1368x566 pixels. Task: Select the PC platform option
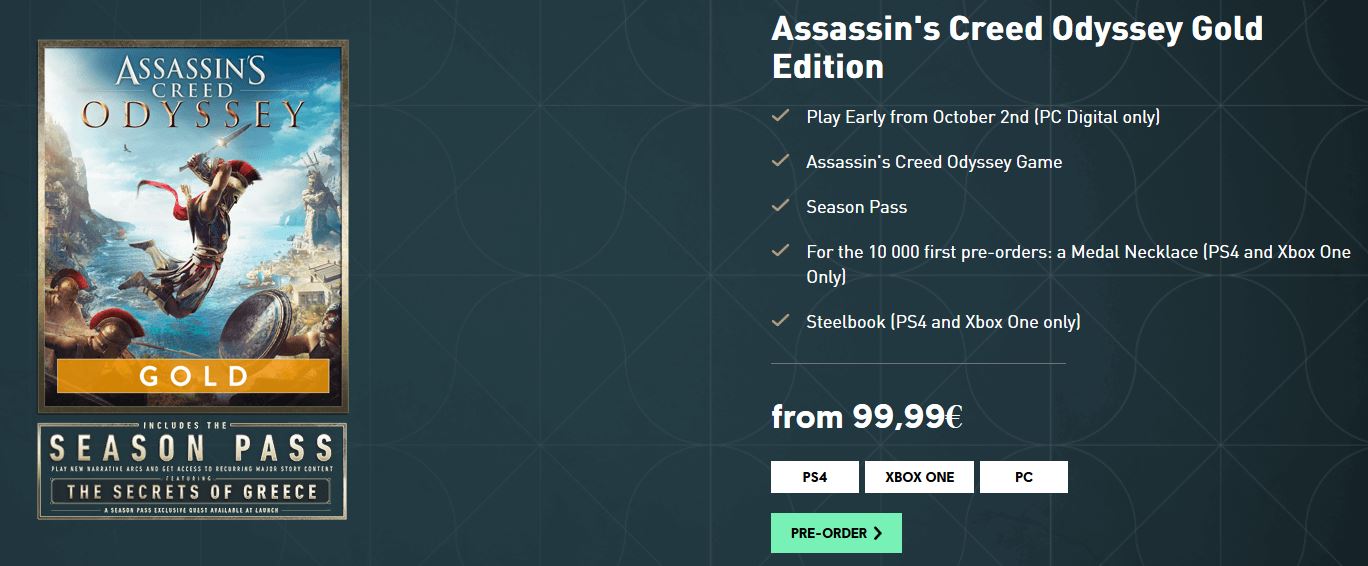tap(1024, 477)
